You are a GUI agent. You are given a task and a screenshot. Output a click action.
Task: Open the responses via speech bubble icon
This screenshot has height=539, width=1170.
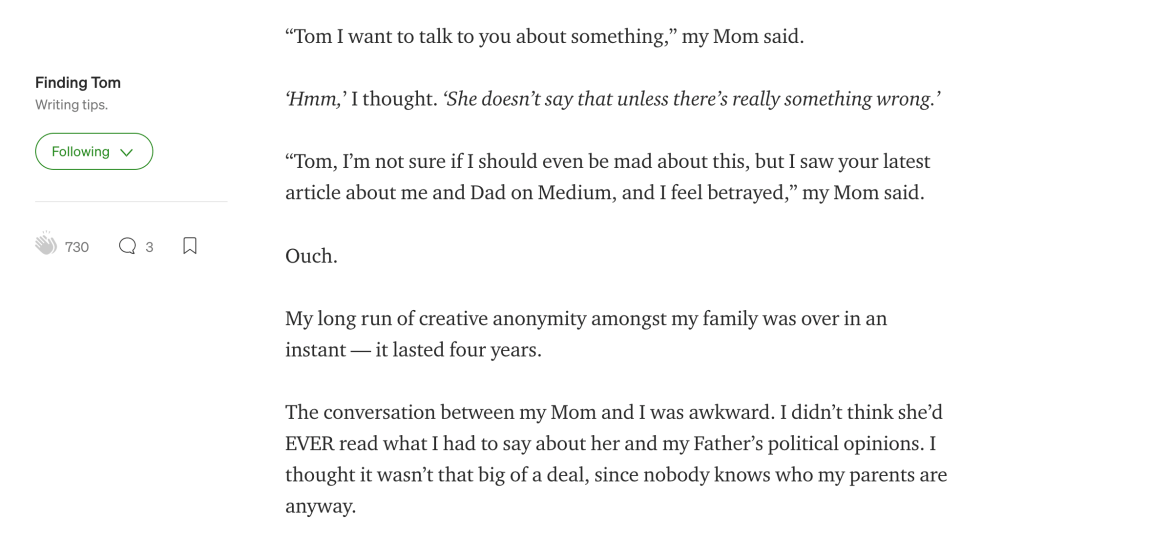(x=128, y=246)
